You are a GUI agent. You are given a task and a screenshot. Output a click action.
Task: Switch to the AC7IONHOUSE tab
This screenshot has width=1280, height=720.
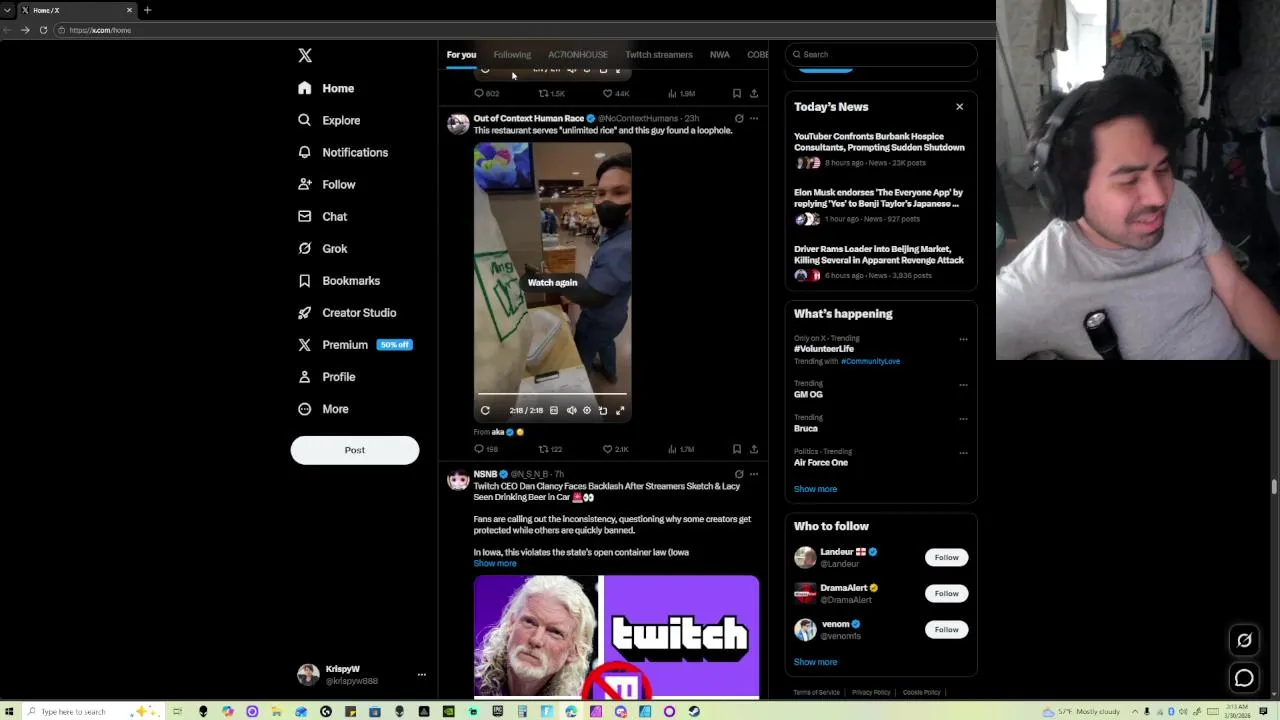(578, 54)
